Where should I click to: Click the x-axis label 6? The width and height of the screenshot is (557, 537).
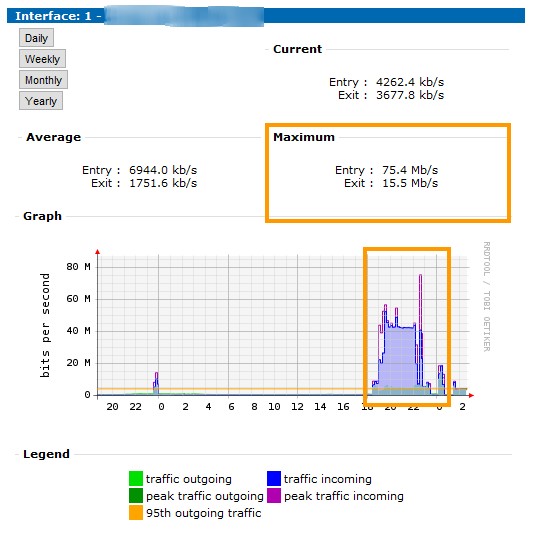coord(231,407)
